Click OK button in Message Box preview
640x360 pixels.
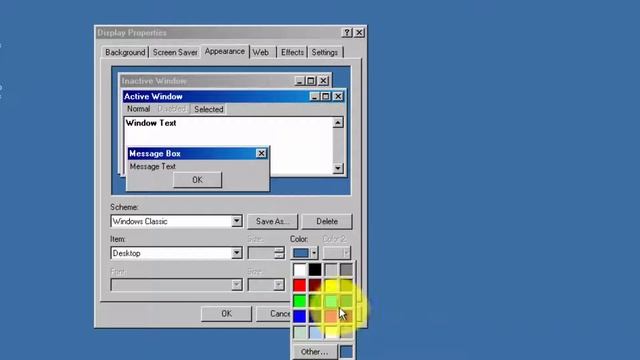pyautogui.click(x=198, y=180)
